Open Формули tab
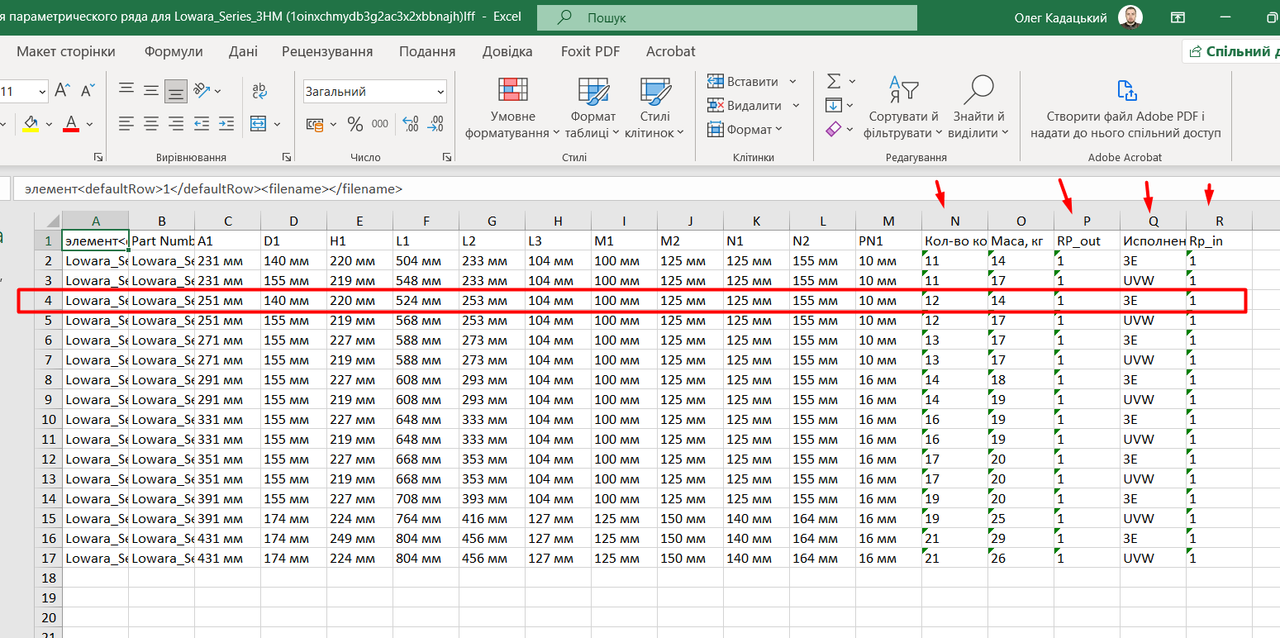 point(174,51)
